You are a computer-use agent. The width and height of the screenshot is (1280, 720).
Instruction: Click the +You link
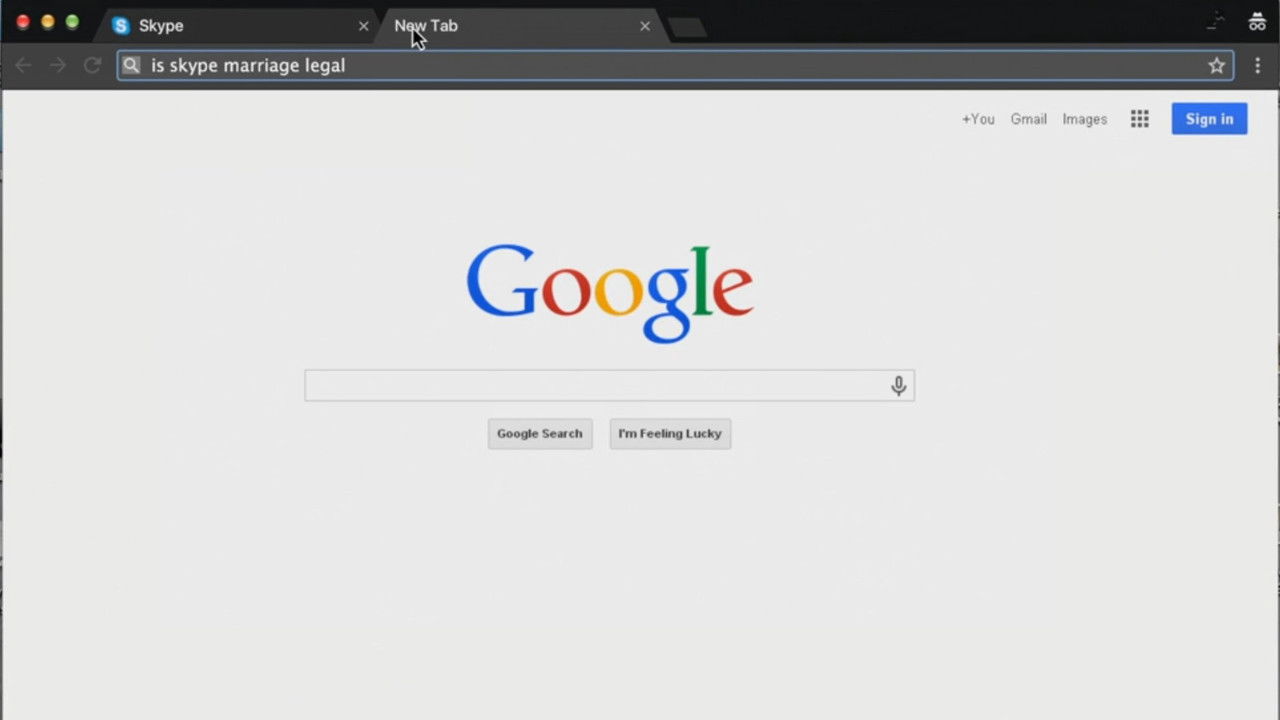click(977, 118)
